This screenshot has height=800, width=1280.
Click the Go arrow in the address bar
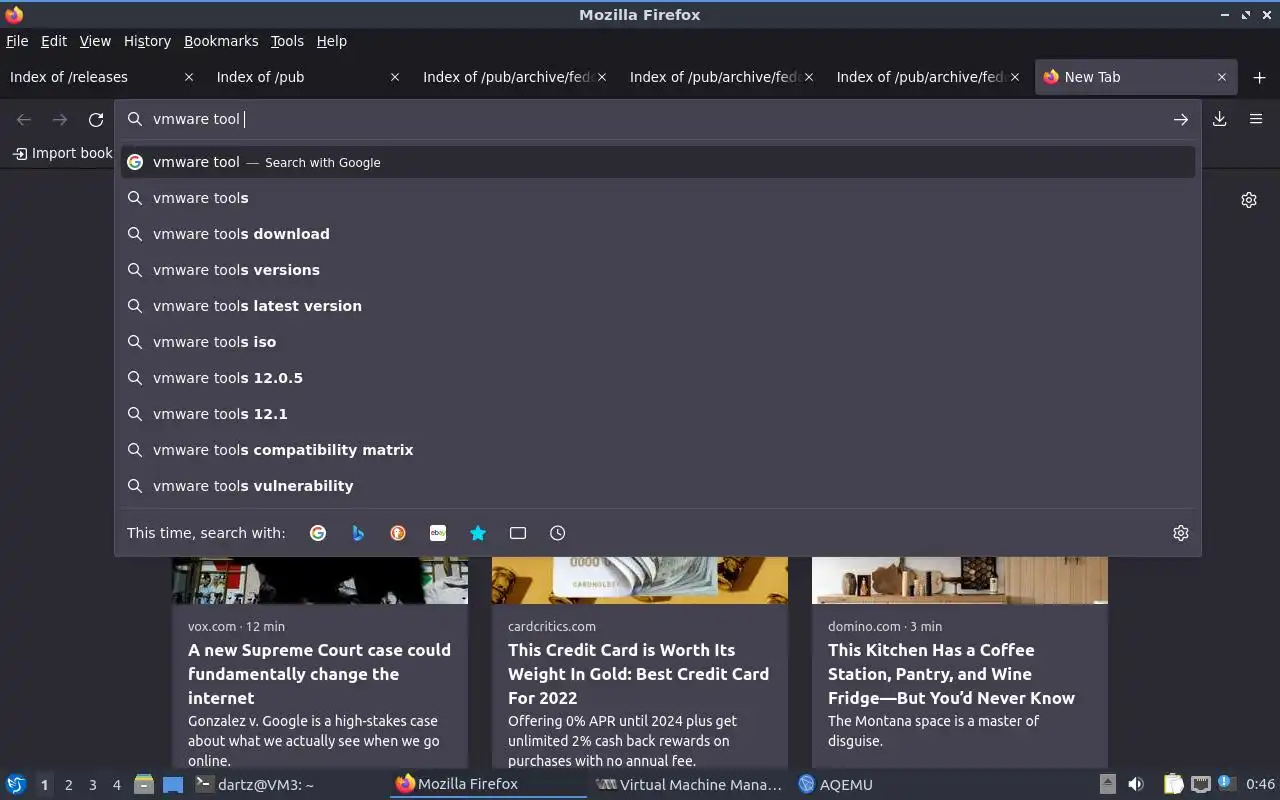pos(1181,119)
